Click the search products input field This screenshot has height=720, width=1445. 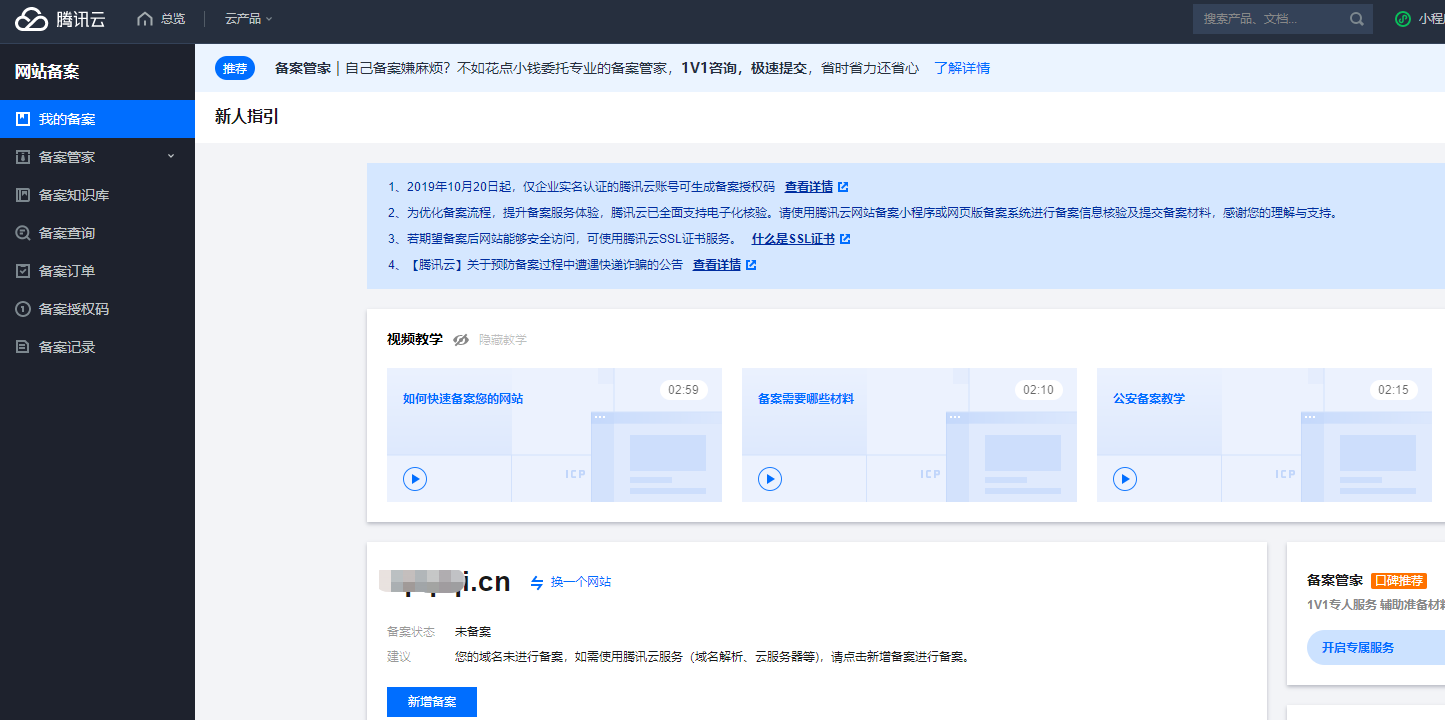[1268, 19]
